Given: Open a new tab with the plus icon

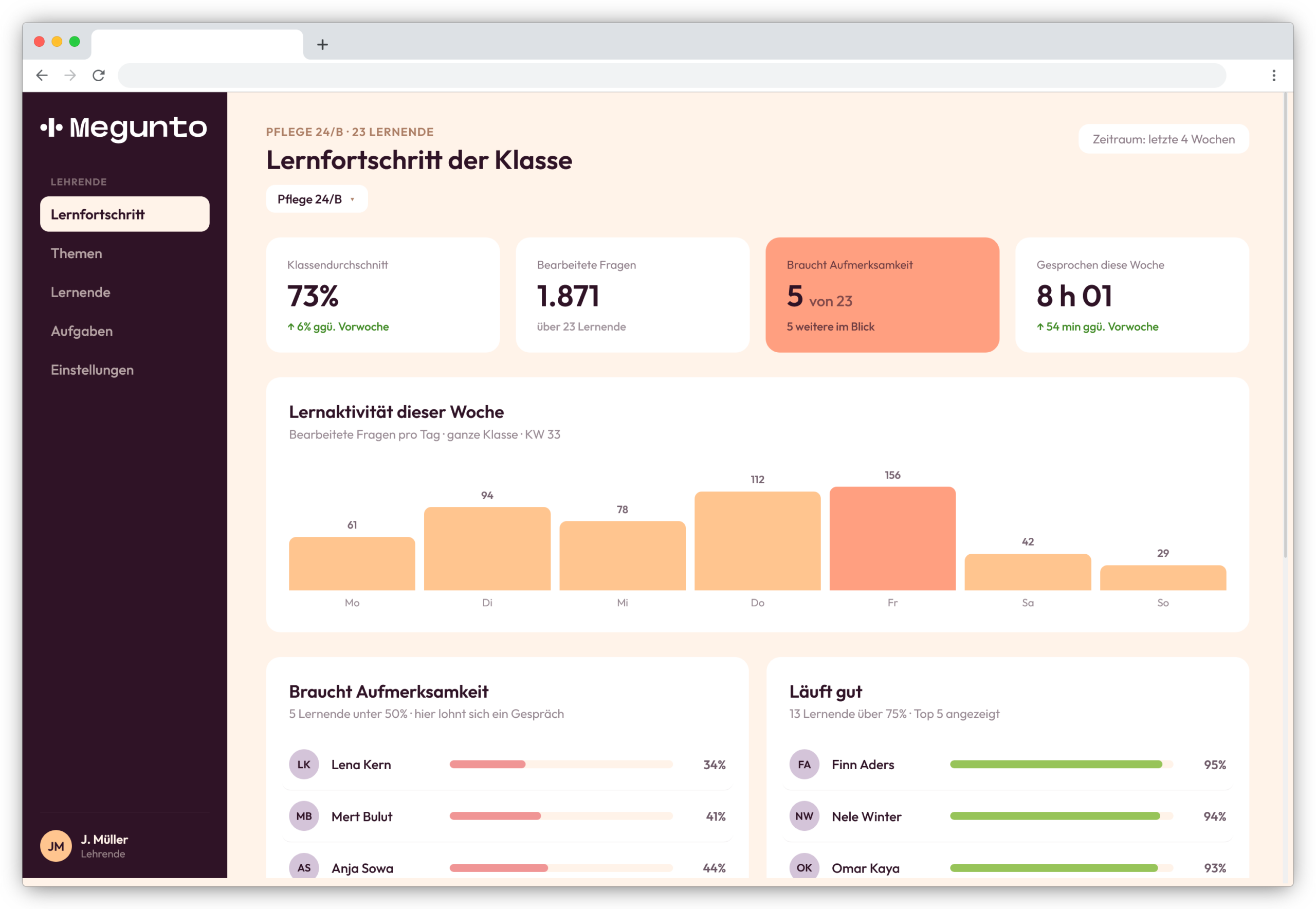Looking at the screenshot, I should (322, 44).
